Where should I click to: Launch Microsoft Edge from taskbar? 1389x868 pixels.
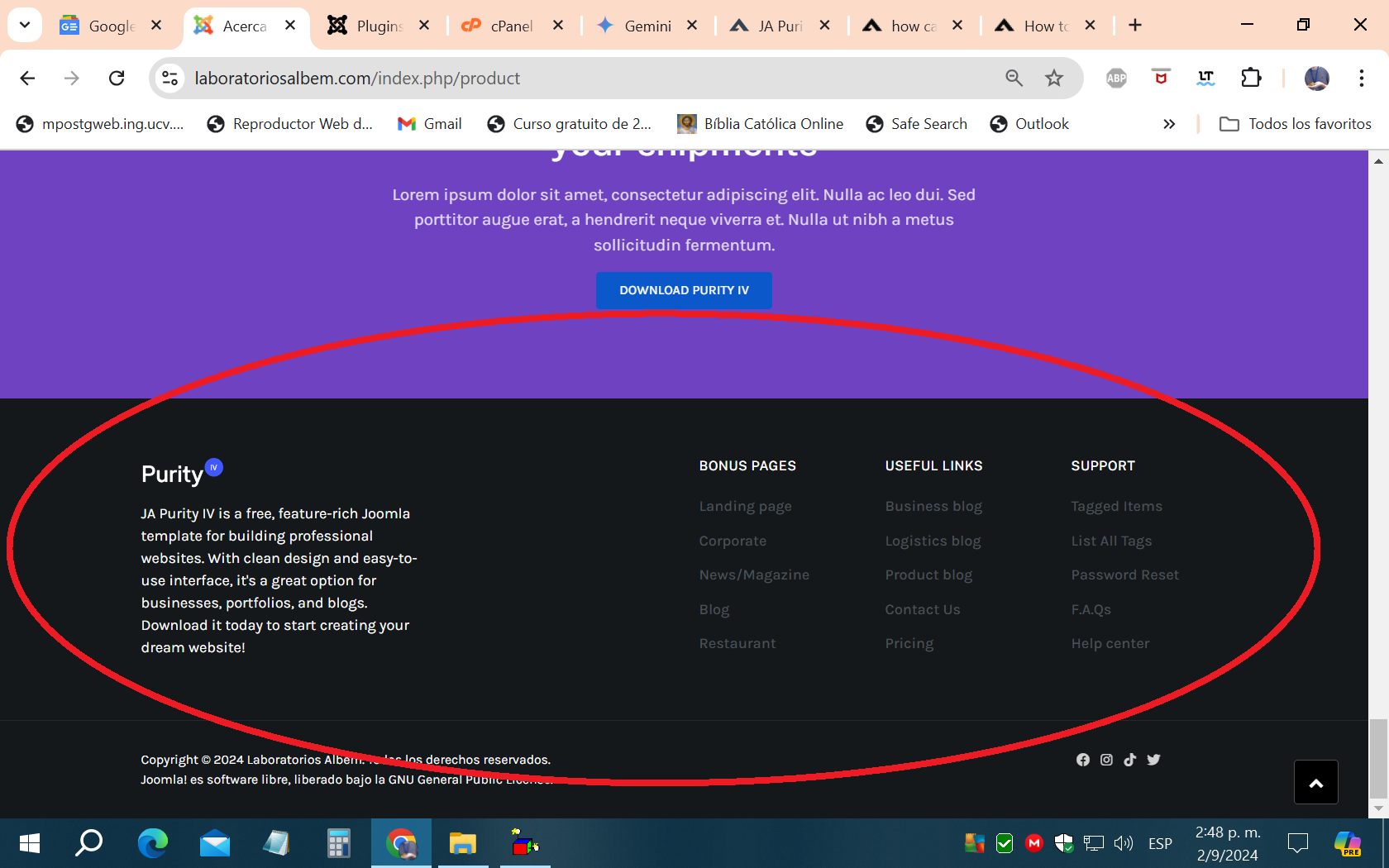(x=152, y=843)
